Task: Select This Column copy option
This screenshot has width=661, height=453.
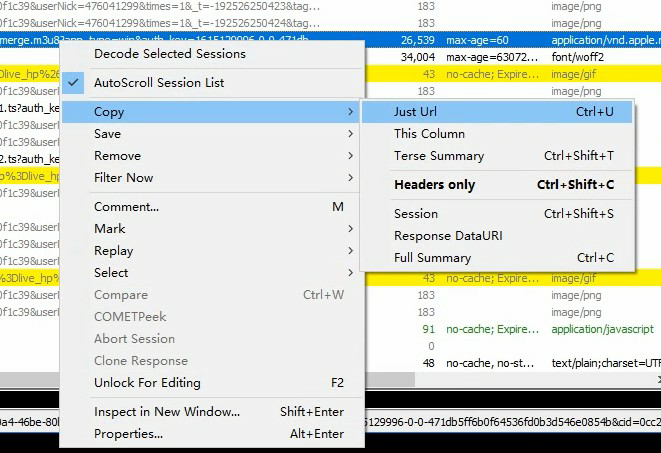Action: click(x=429, y=134)
